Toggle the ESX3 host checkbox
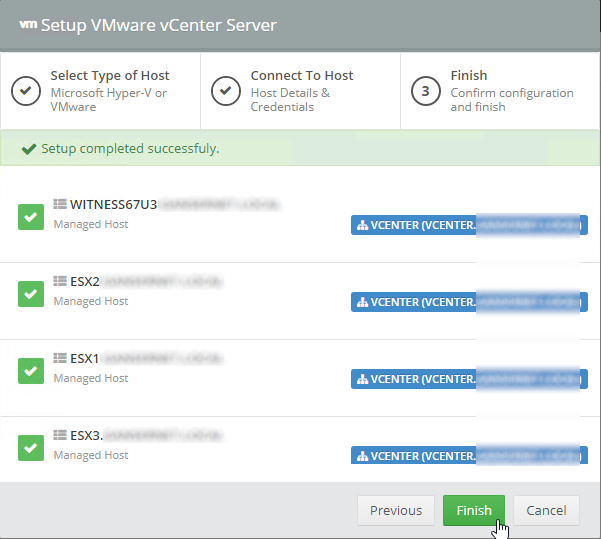The image size is (601, 539). click(31, 448)
